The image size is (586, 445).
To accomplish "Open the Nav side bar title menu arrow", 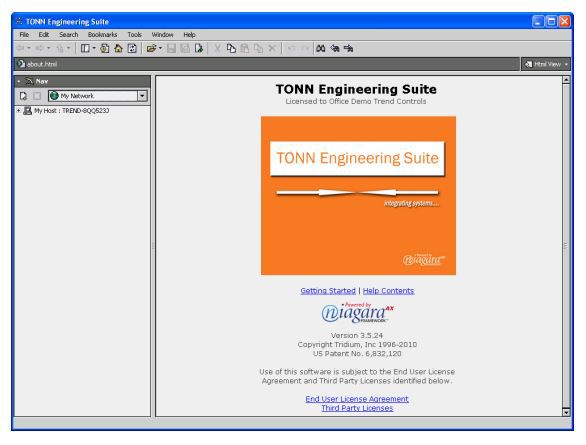I will click(x=19, y=81).
